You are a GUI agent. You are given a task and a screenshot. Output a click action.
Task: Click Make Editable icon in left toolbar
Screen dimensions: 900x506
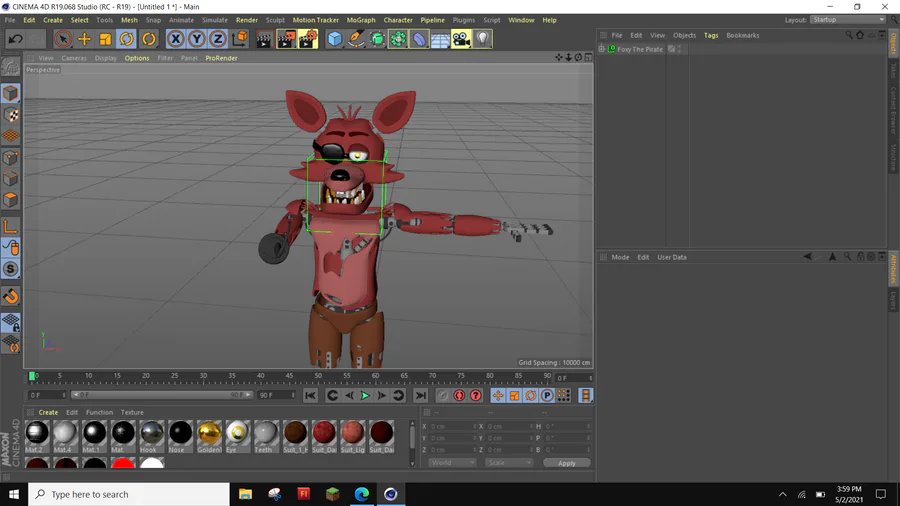point(10,68)
